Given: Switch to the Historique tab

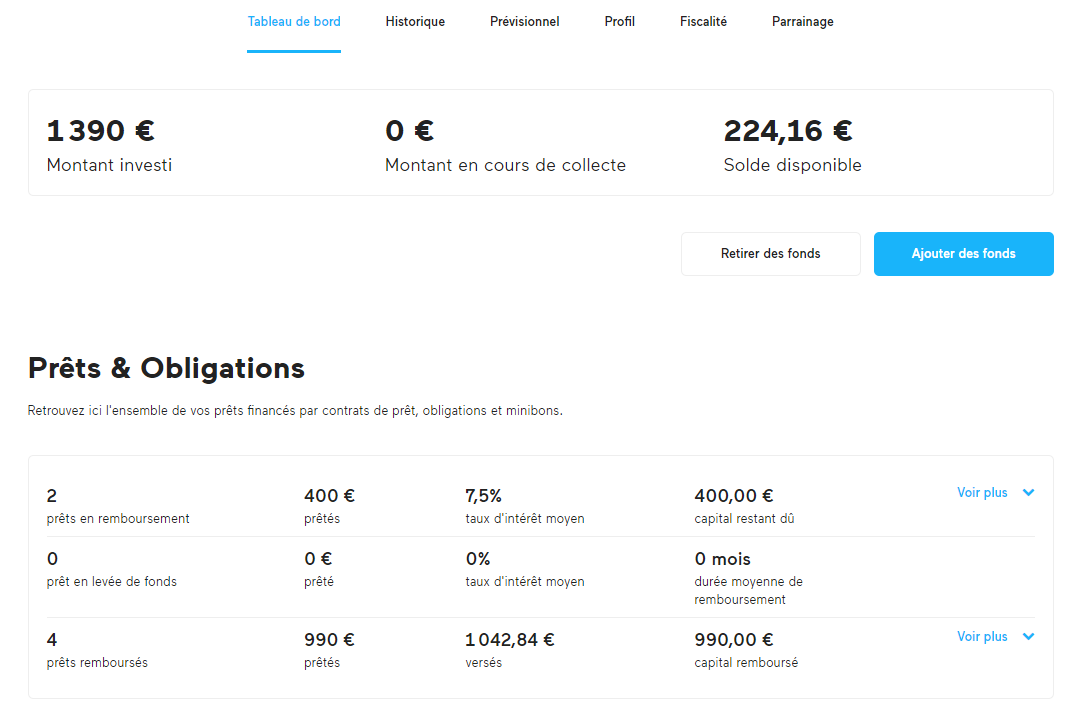Looking at the screenshot, I should click(415, 22).
